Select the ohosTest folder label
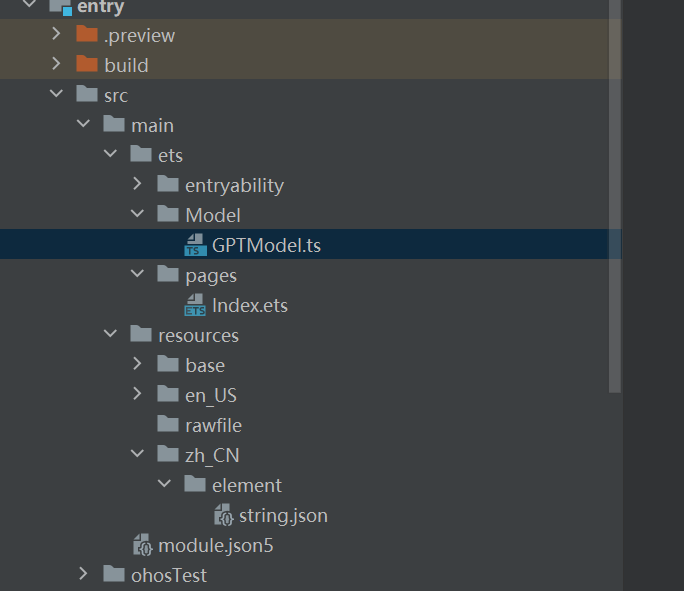Image resolution: width=684 pixels, height=591 pixels. (x=169, y=576)
